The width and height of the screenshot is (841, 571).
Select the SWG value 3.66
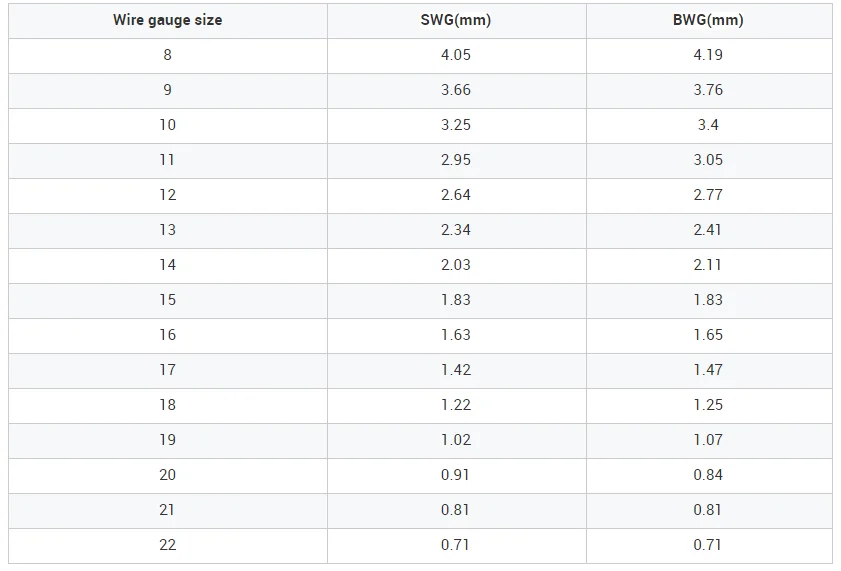pos(455,90)
